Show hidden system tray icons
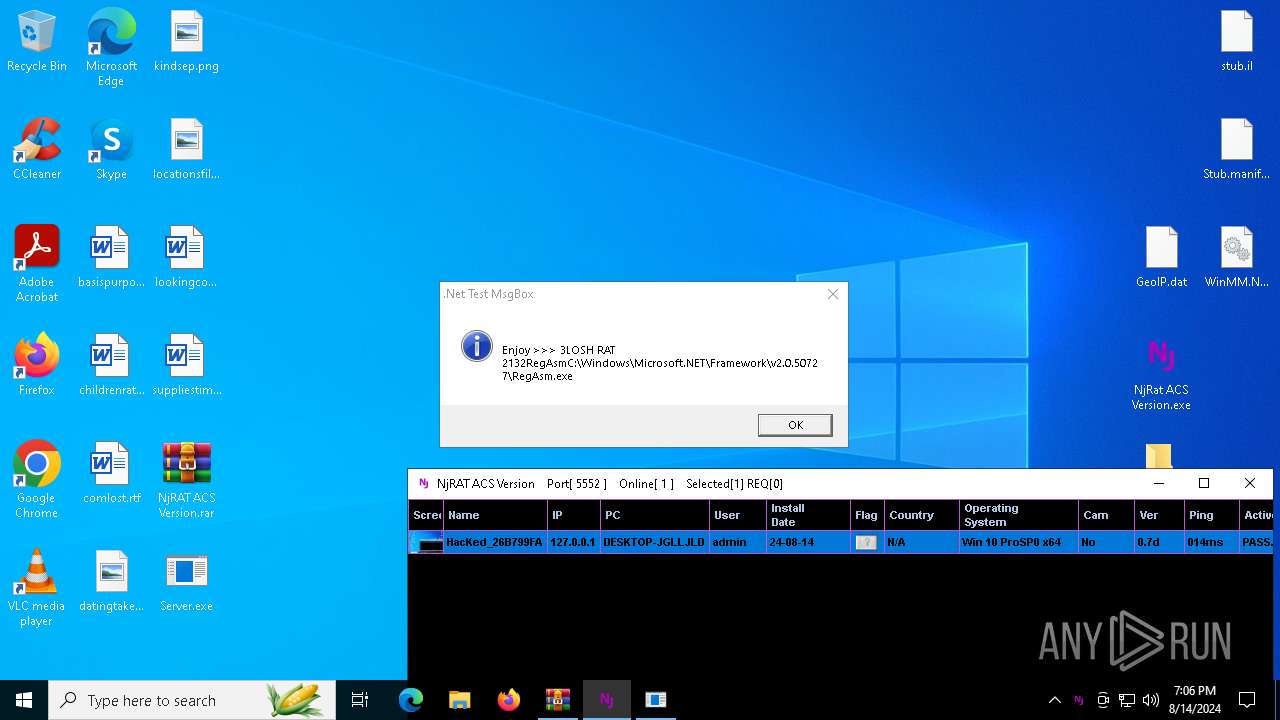Viewport: 1280px width, 720px height. [x=1054, y=700]
